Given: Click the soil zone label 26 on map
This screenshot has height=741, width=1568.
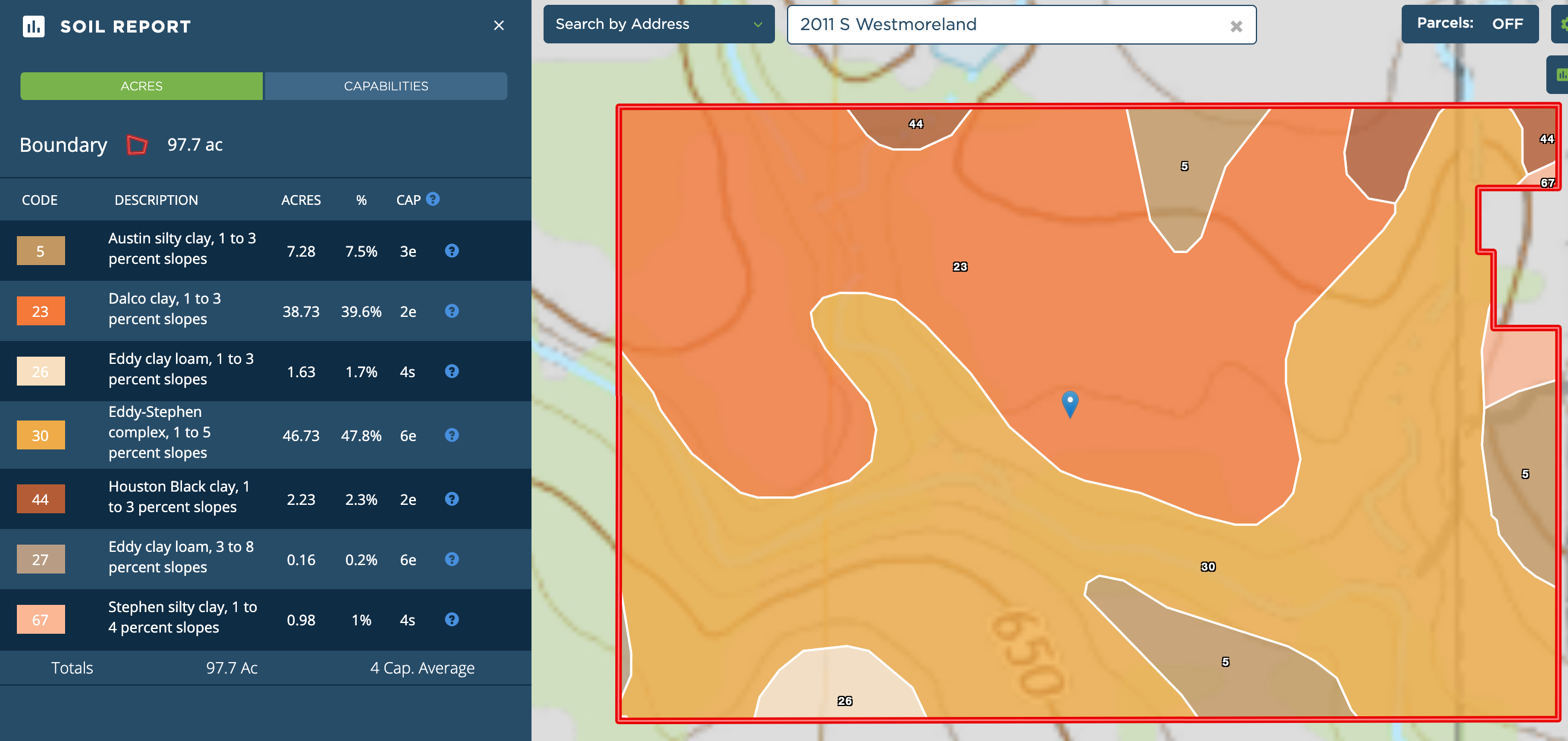Looking at the screenshot, I should tap(844, 701).
